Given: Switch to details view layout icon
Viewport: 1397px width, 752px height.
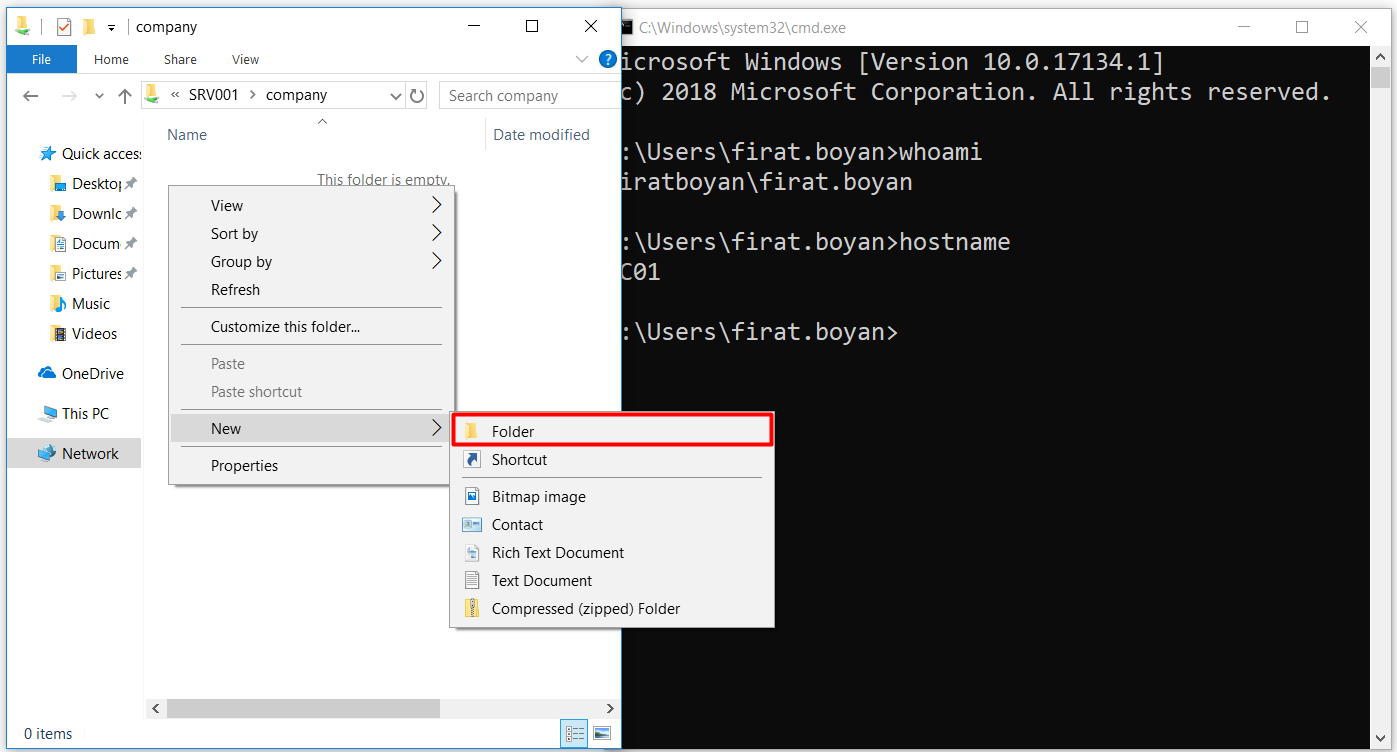Looking at the screenshot, I should click(x=574, y=734).
